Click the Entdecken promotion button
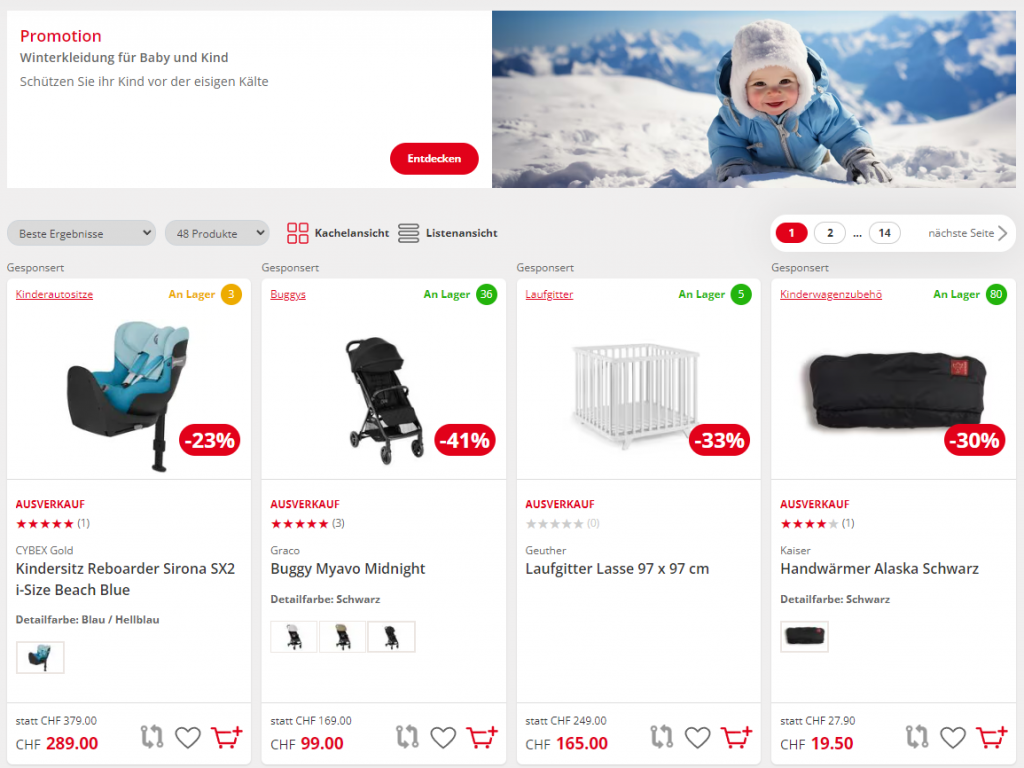 (434, 159)
